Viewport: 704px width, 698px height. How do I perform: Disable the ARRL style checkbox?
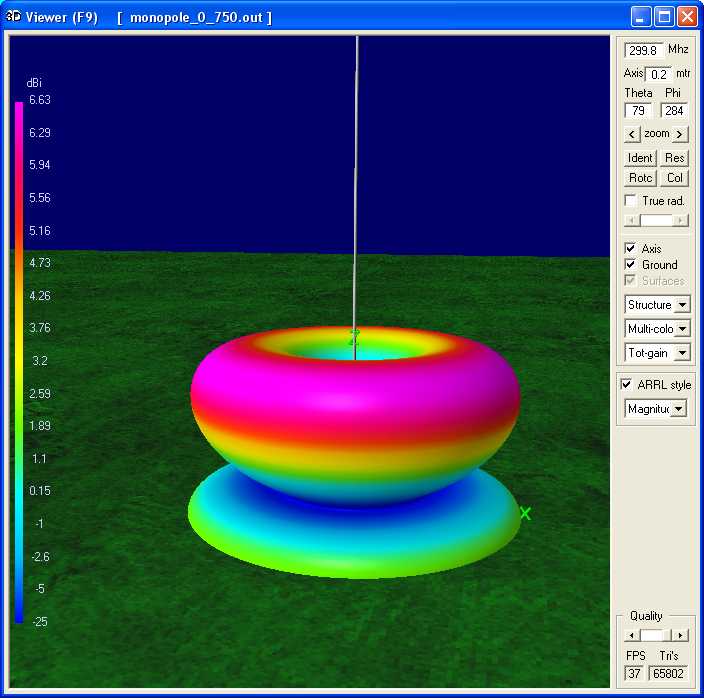(627, 385)
